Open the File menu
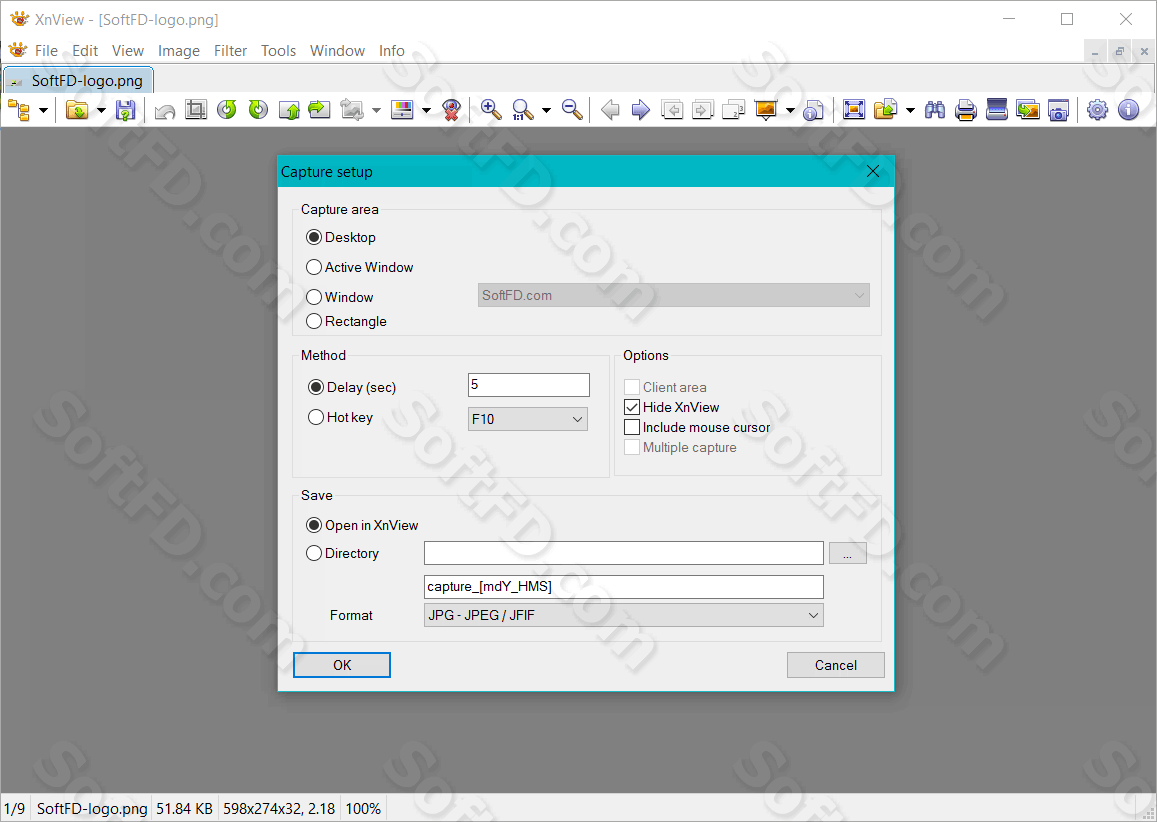This screenshot has height=822, width=1157. coord(46,51)
